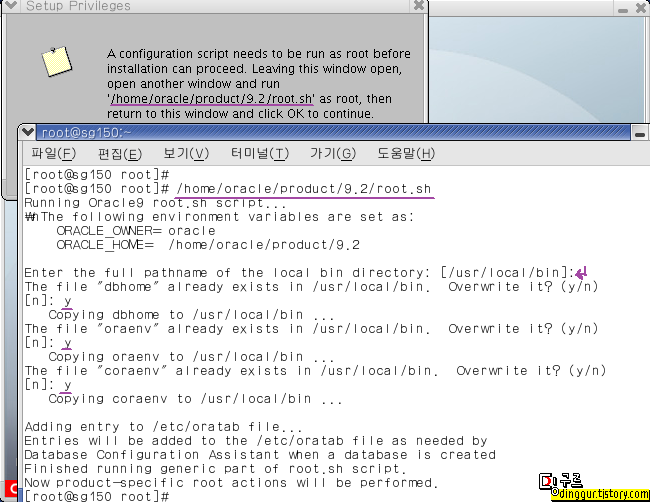Click '/home/oracle/product/9.2/root.sh' path in the dialog text
Screen dimensions: 650x502
point(211,99)
